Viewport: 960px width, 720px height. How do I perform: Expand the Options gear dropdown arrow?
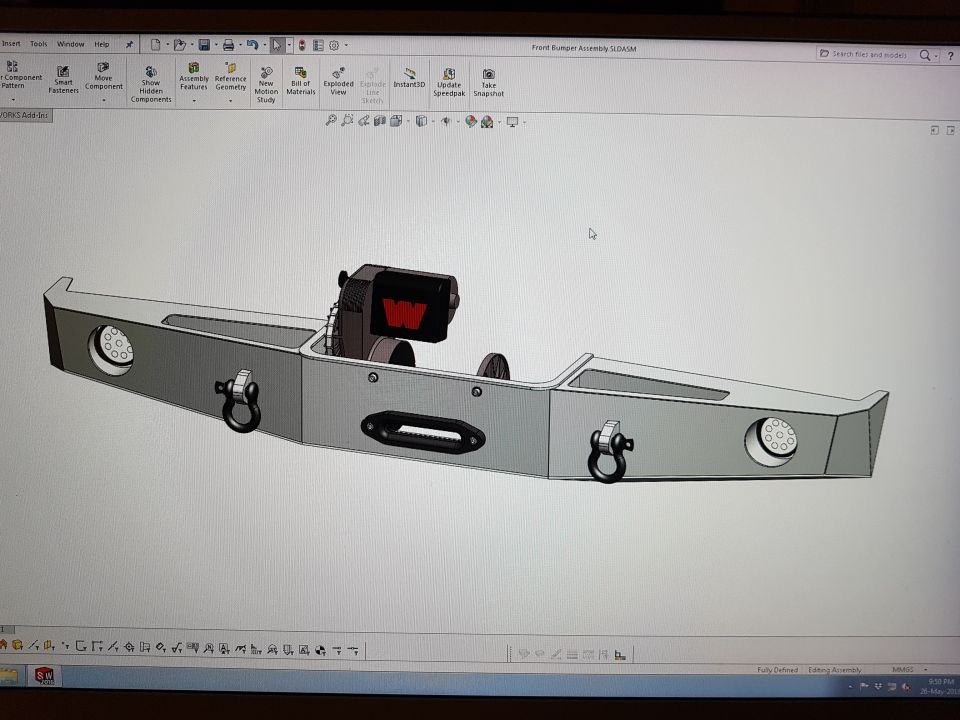pyautogui.click(x=346, y=45)
